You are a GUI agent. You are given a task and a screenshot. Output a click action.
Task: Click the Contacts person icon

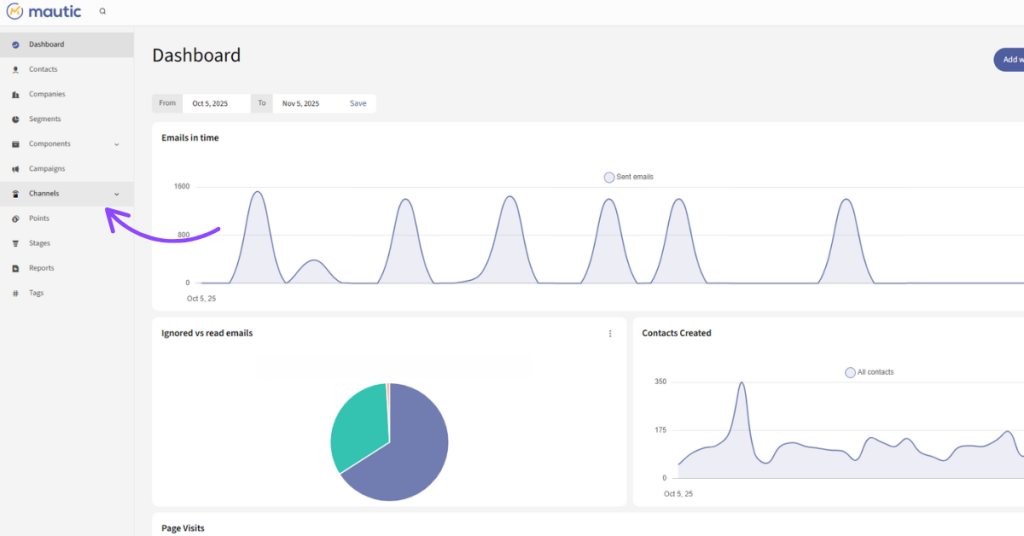[16, 69]
